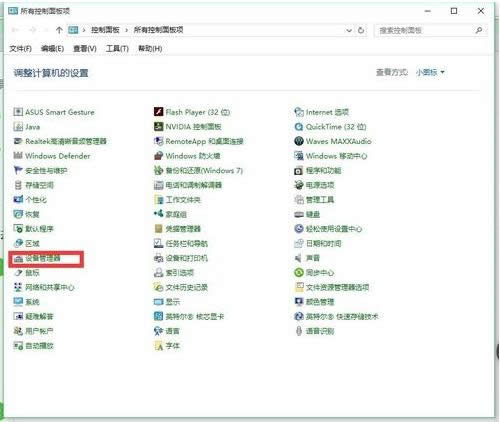The height and width of the screenshot is (422, 500).
Task: Open the 存储空间 icon
Action: [18, 185]
